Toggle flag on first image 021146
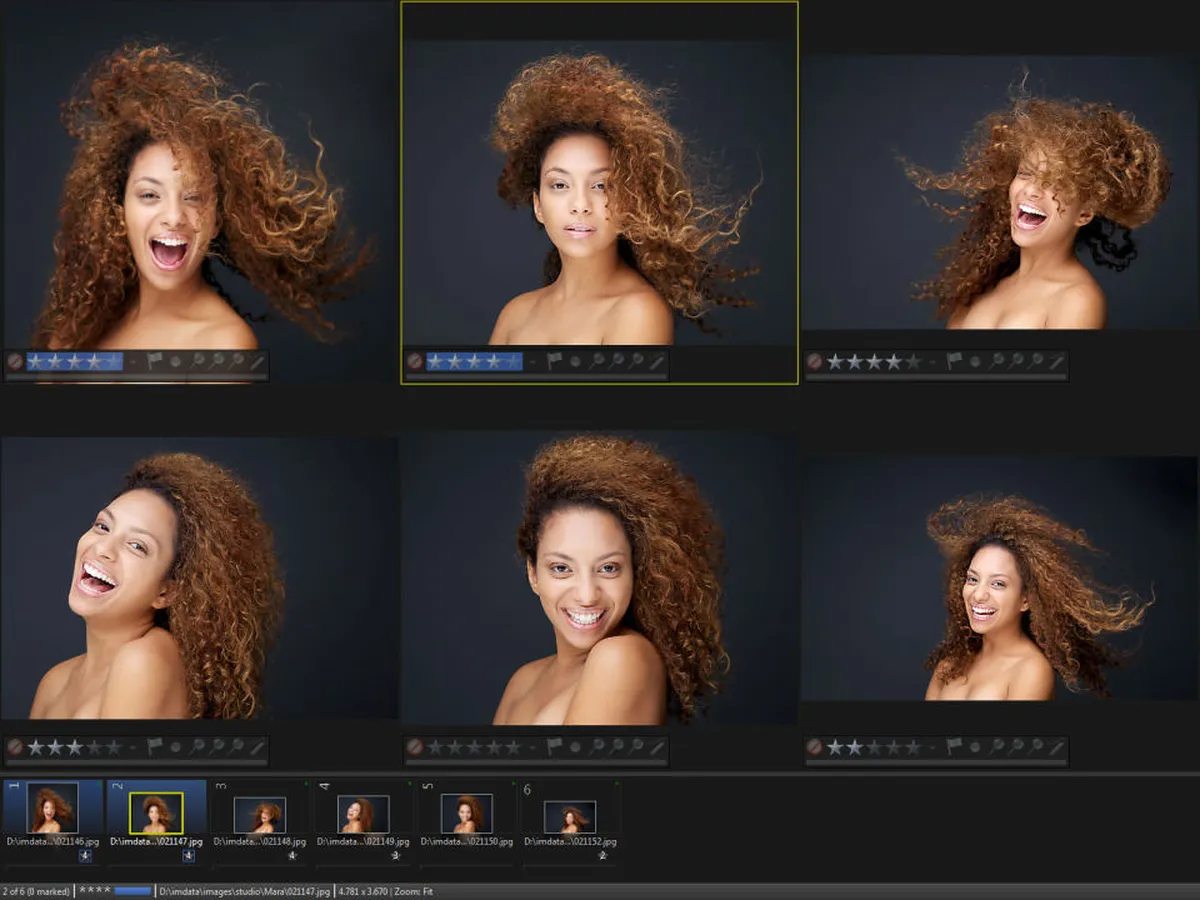This screenshot has width=1200, height=900. click(x=155, y=361)
